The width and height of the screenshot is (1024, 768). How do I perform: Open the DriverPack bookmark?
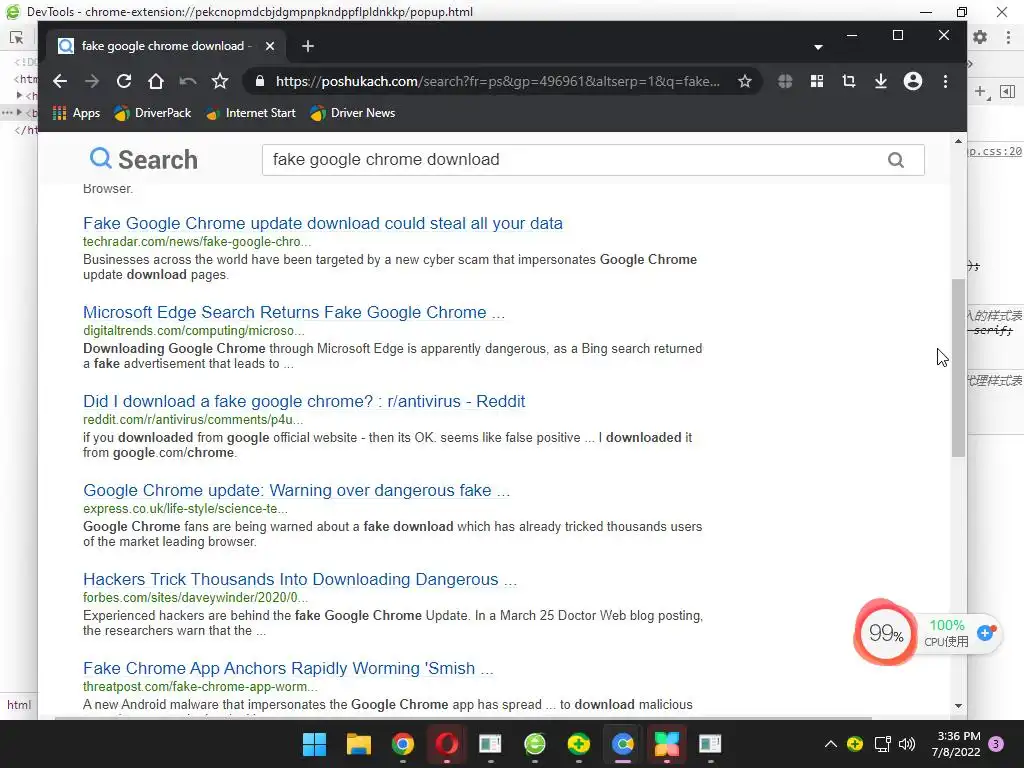[x=153, y=113]
